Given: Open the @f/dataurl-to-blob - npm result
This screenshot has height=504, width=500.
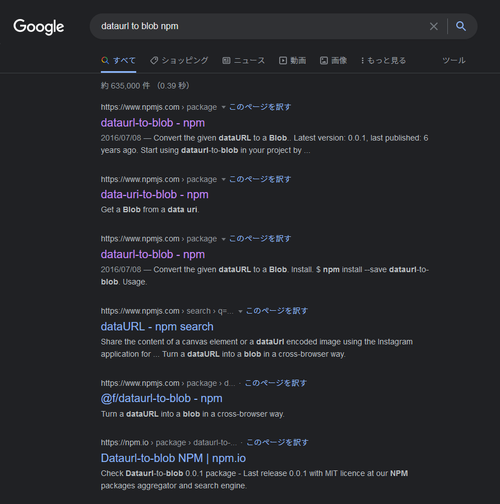Looking at the screenshot, I should coord(161,398).
